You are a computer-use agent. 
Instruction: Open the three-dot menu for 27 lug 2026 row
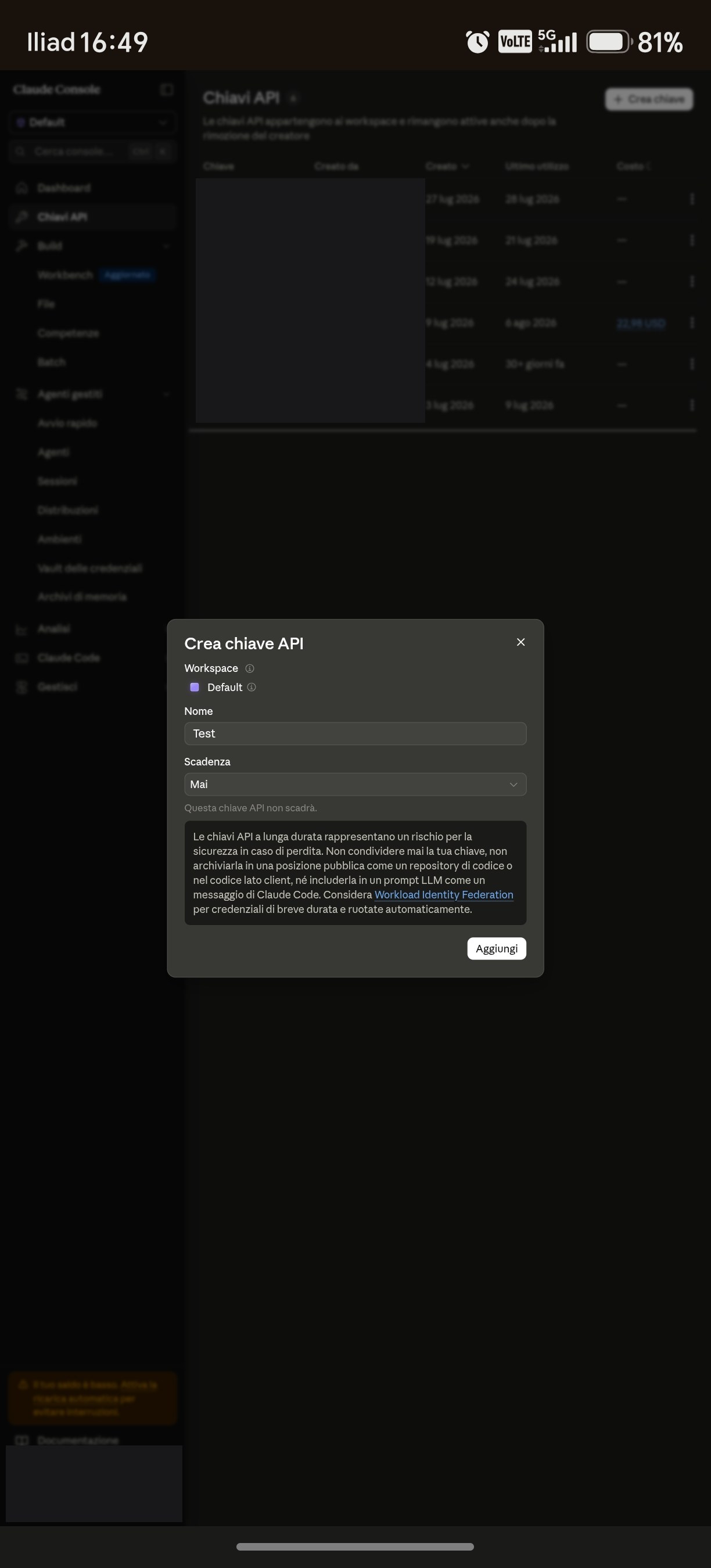pos(691,199)
